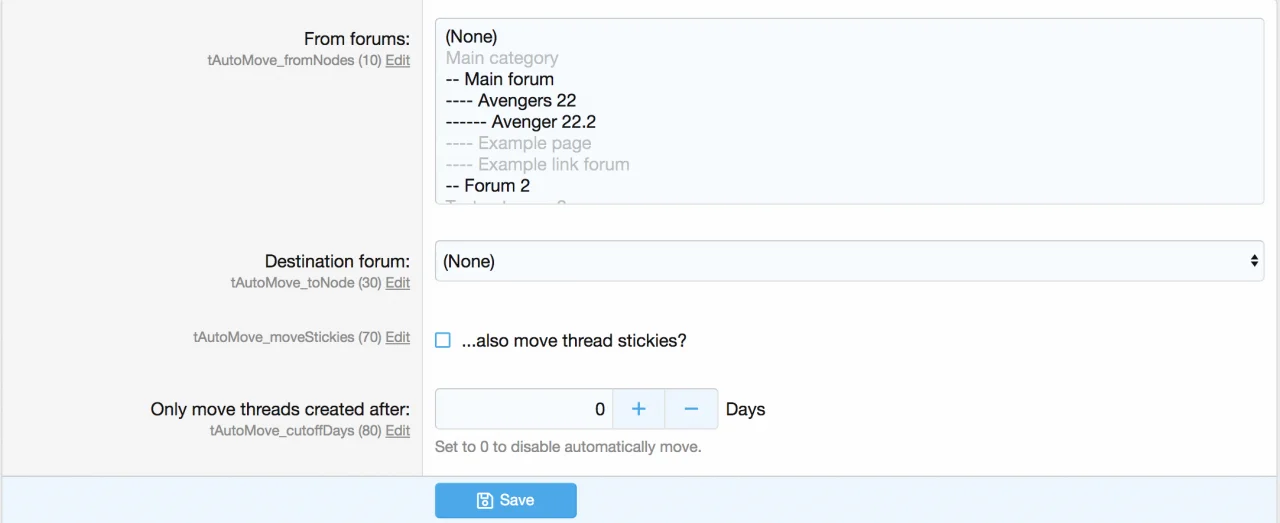This screenshot has height=523, width=1280.
Task: Click the Save button with floppy icon
Action: point(505,500)
